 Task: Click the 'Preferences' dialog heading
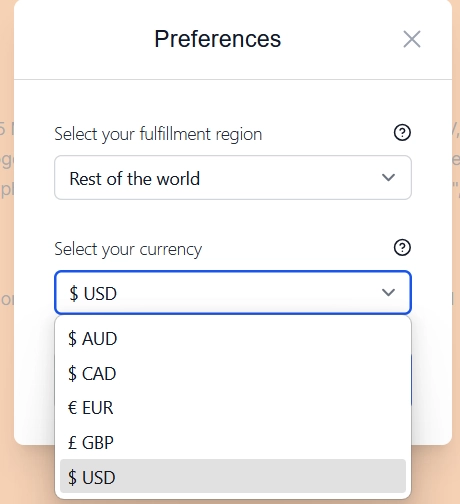218,39
